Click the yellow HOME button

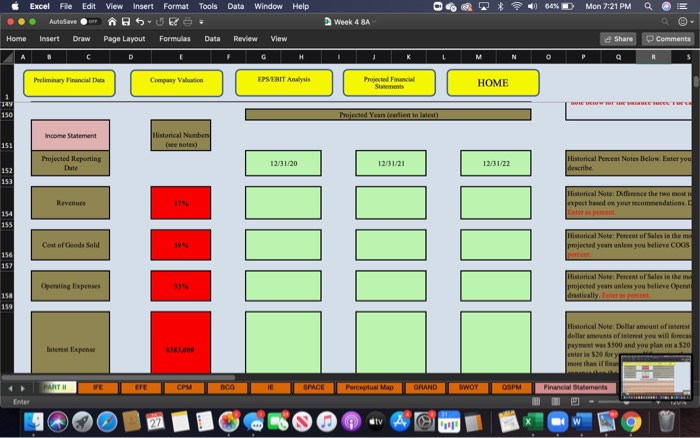click(x=493, y=83)
